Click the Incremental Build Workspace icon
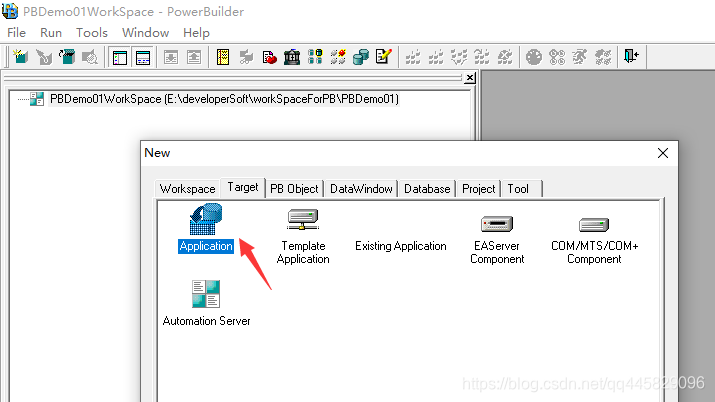 click(413, 57)
